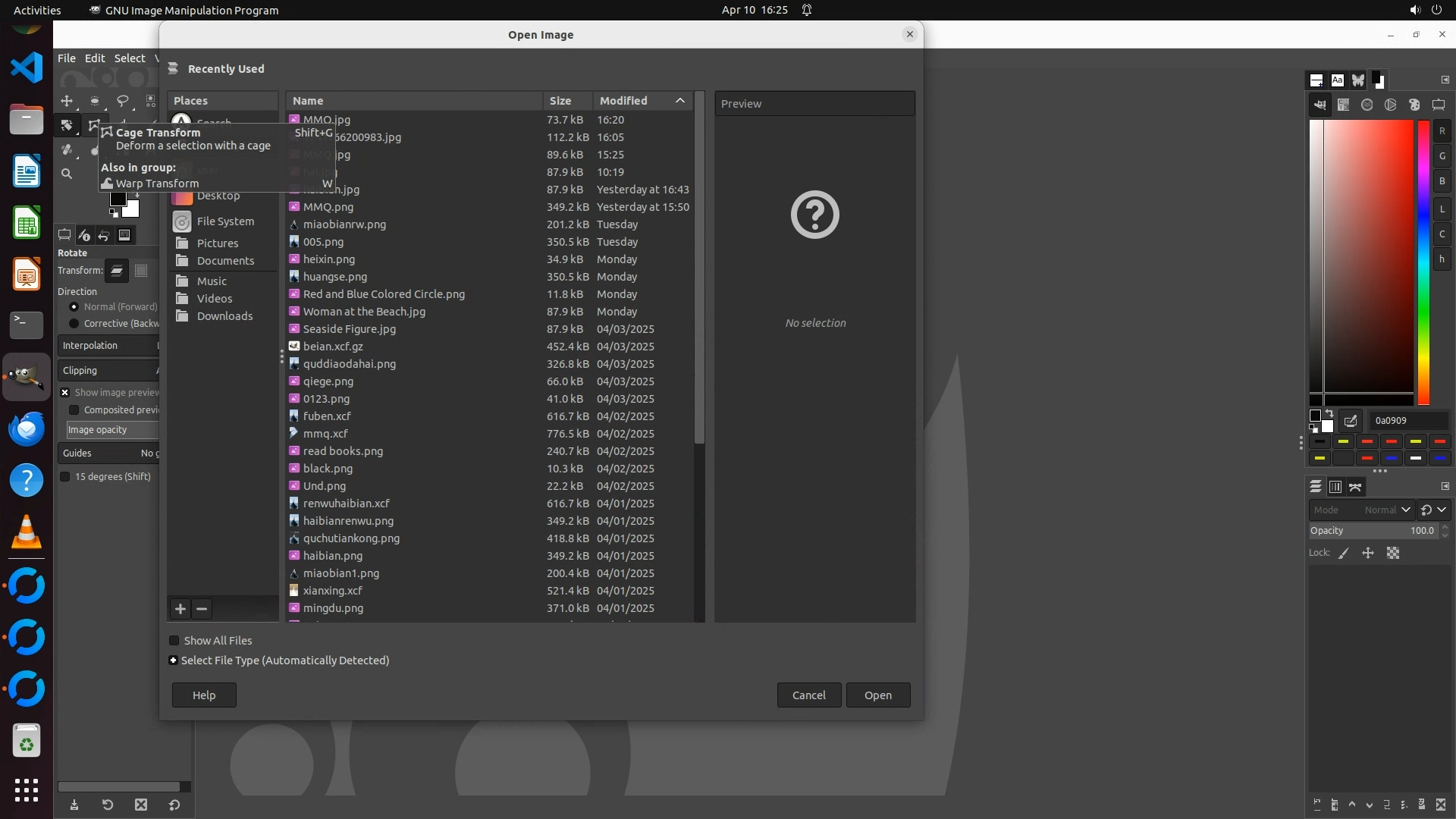Open the Device Status tab icon
1456x819 pixels.
coord(84,235)
